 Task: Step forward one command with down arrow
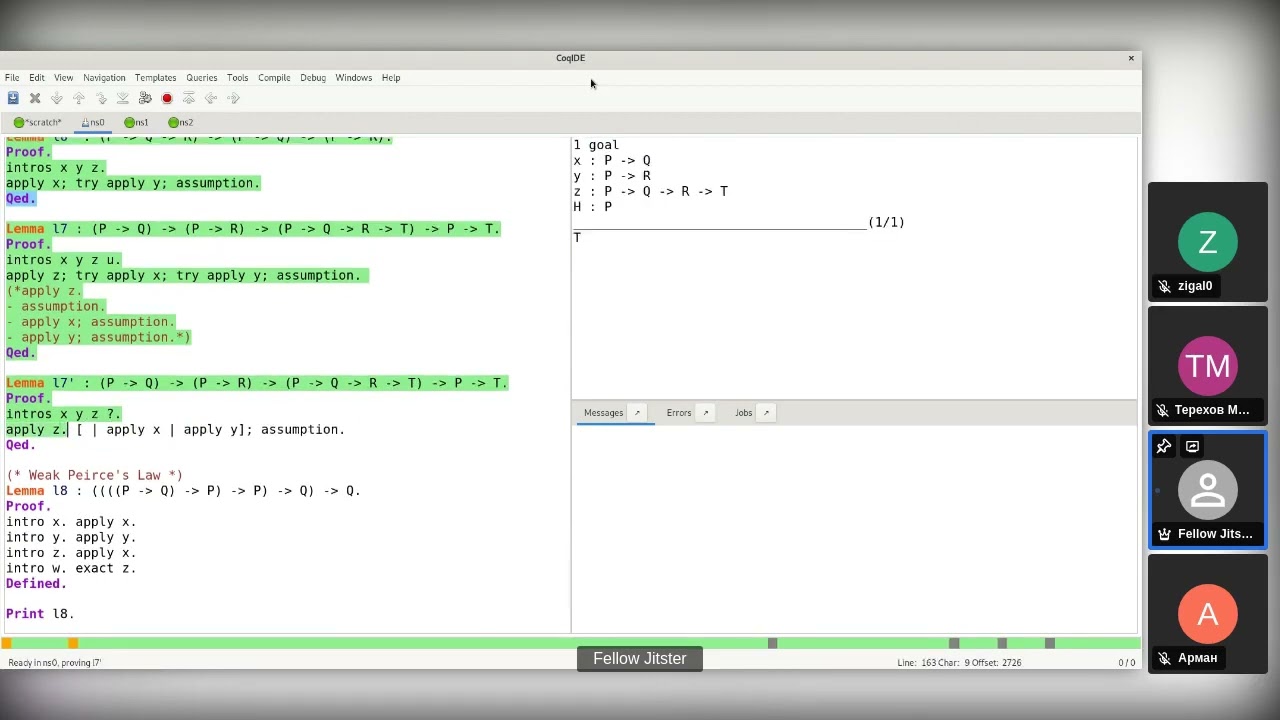click(x=57, y=98)
